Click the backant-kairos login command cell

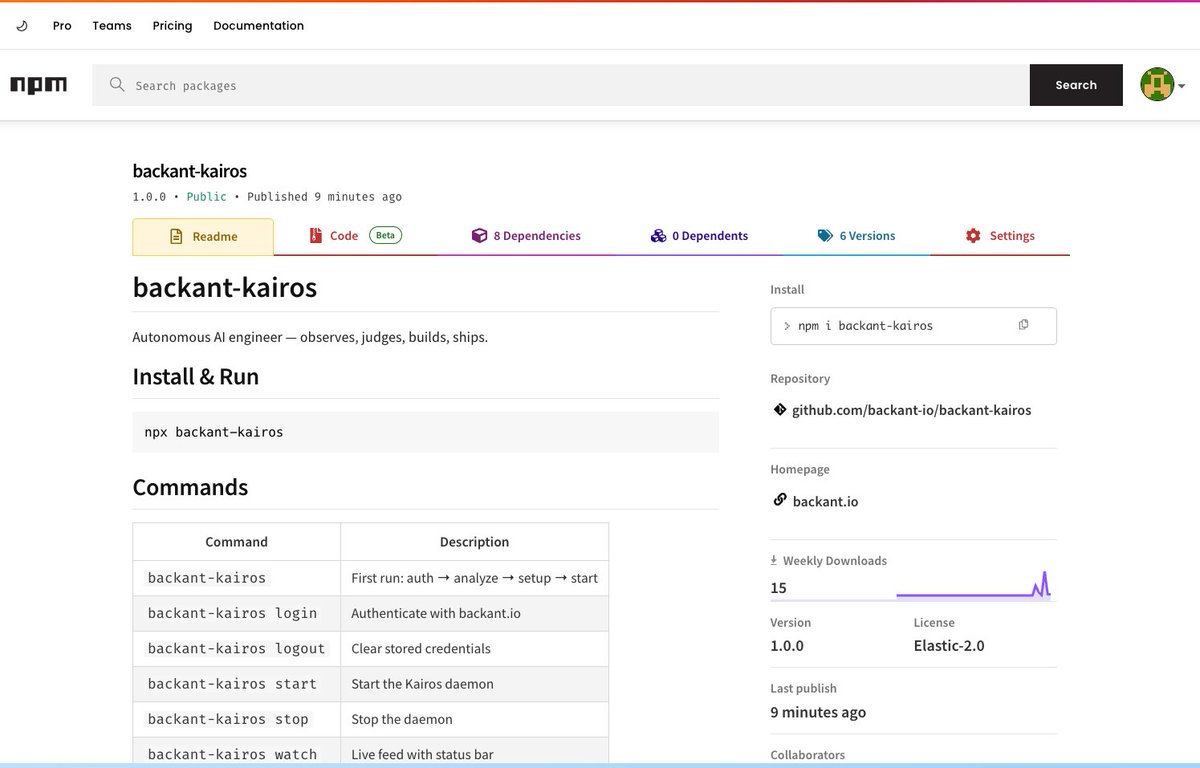pos(236,613)
